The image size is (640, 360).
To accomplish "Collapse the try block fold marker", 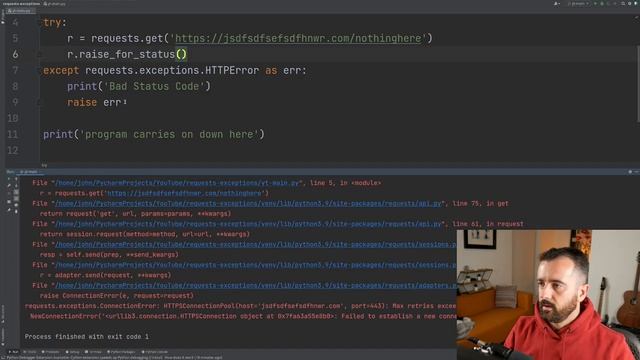I will [x=39, y=22].
